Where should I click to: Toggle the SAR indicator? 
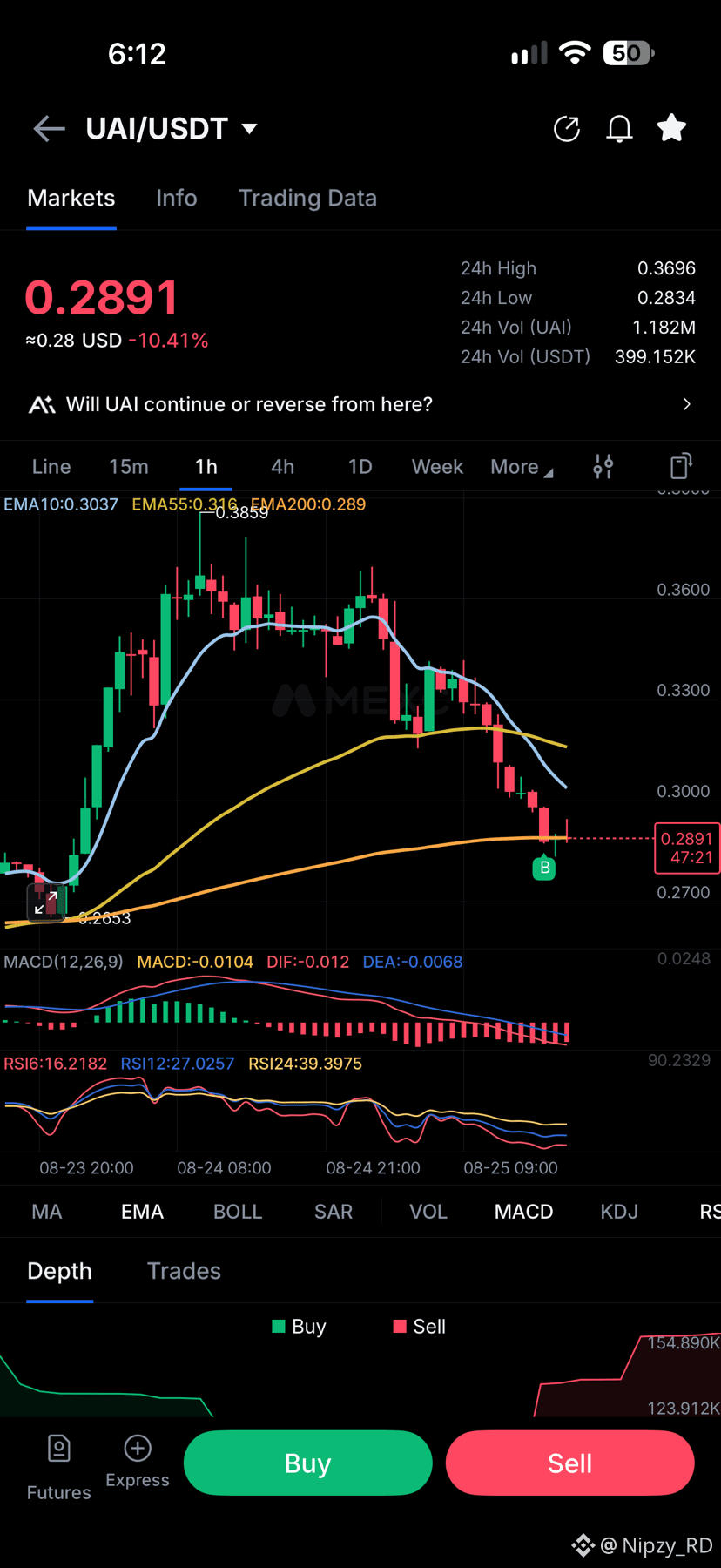pyautogui.click(x=334, y=1212)
